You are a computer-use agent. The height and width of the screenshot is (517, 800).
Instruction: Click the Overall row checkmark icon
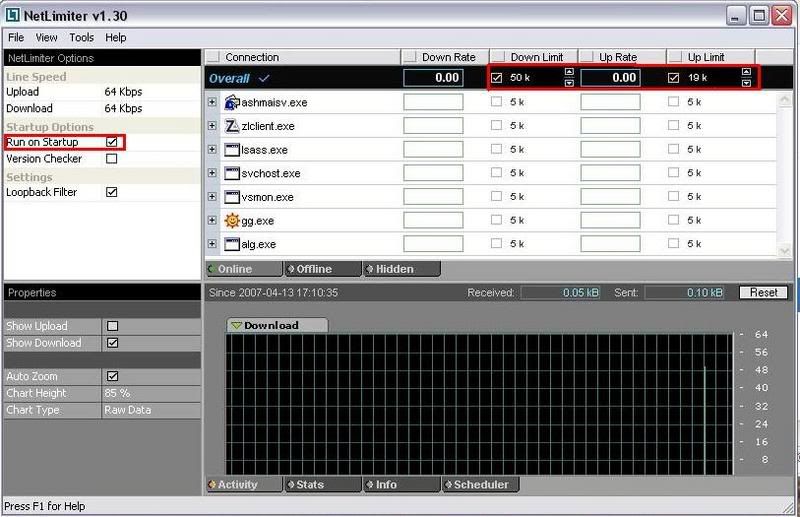point(264,78)
